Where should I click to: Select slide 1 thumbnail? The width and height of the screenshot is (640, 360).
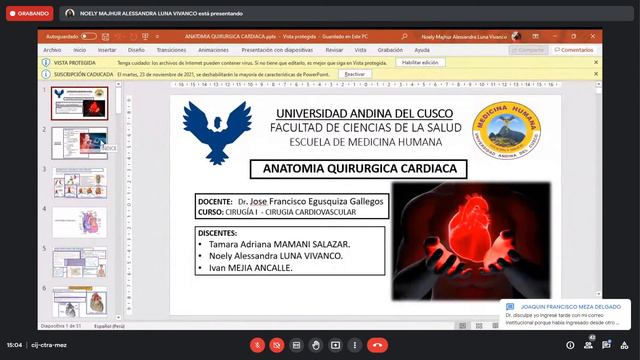pyautogui.click(x=80, y=103)
